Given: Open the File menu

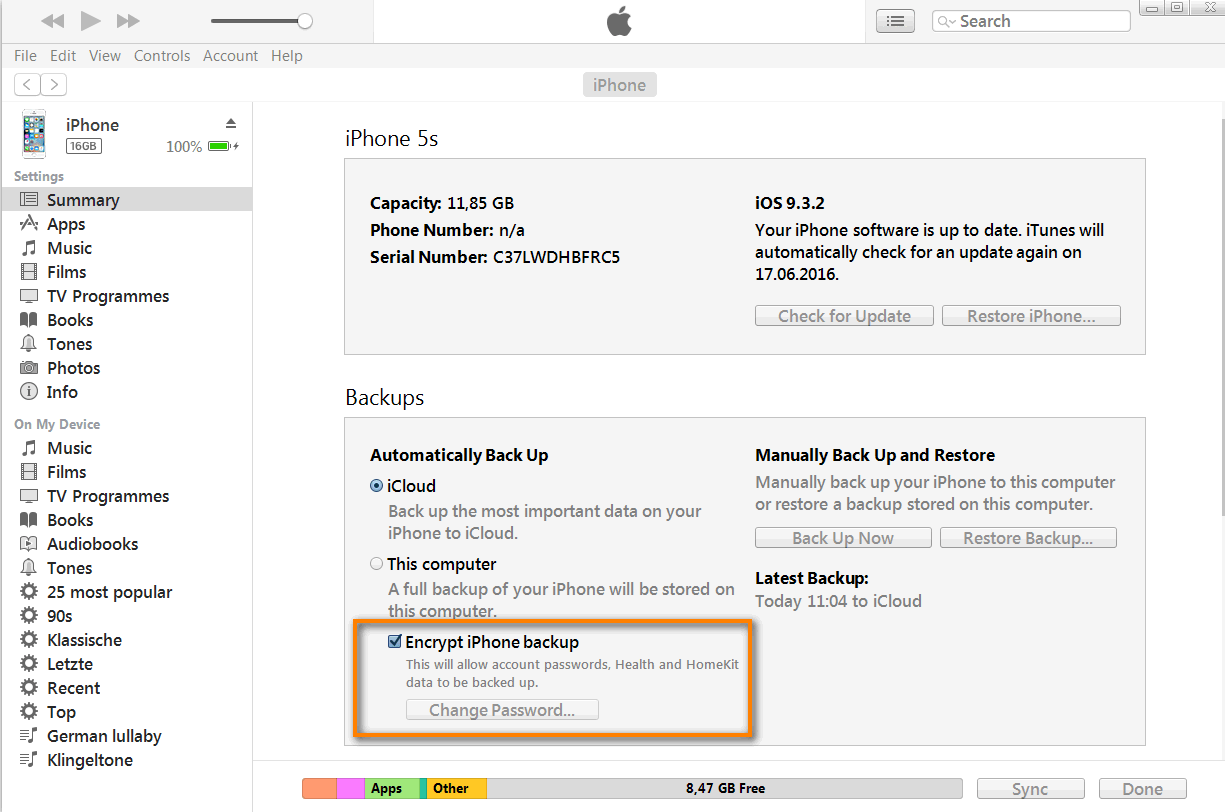Looking at the screenshot, I should pos(25,56).
